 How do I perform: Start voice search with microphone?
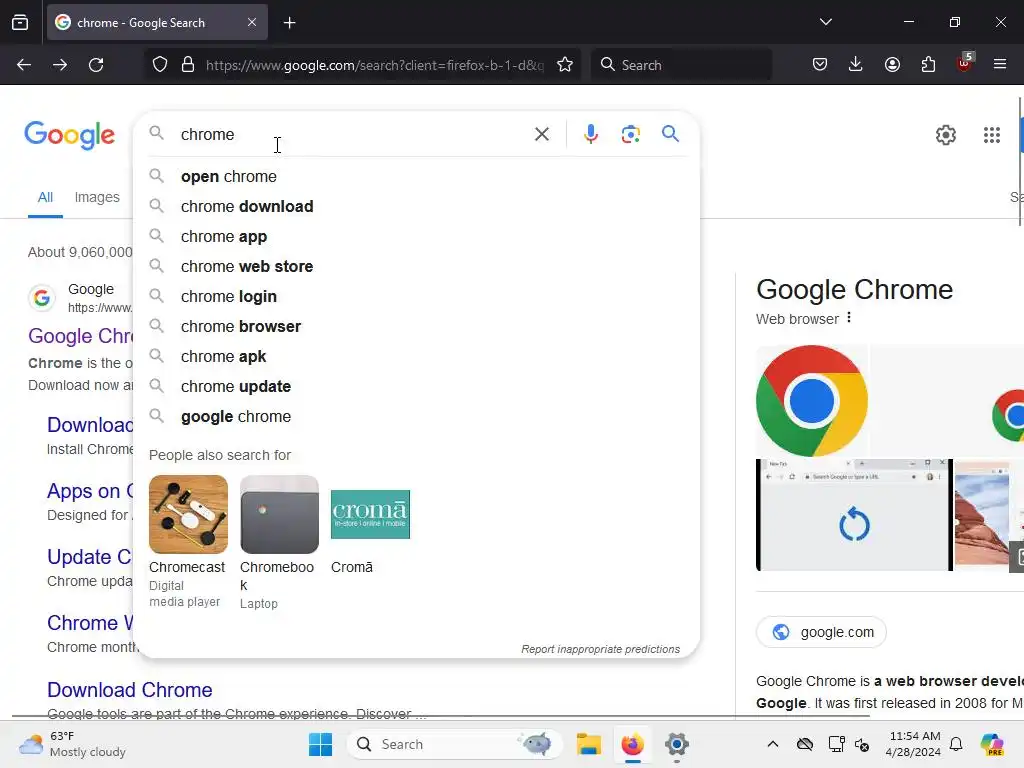[590, 134]
